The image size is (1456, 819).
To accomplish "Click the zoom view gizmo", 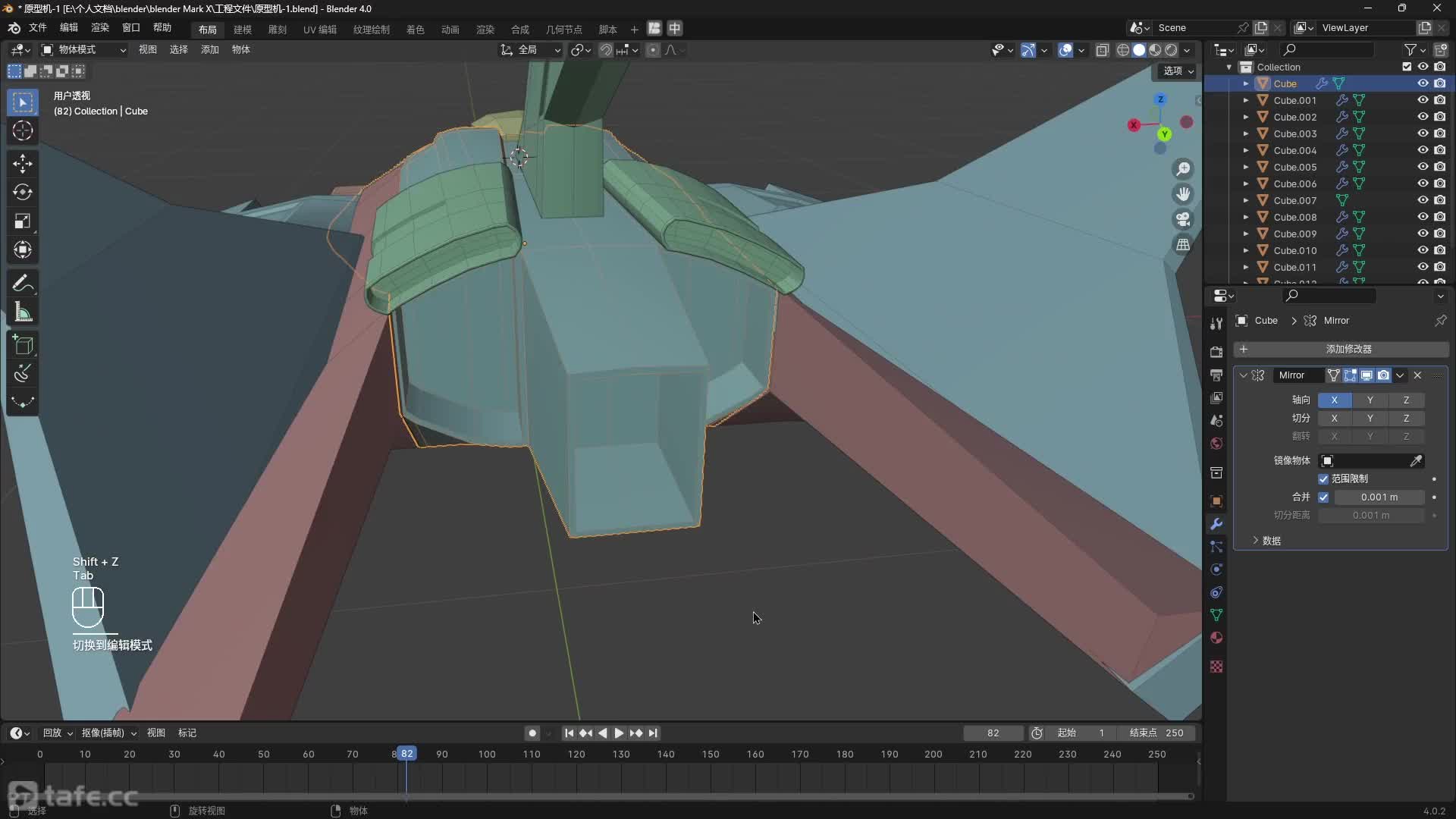I will tap(1183, 169).
